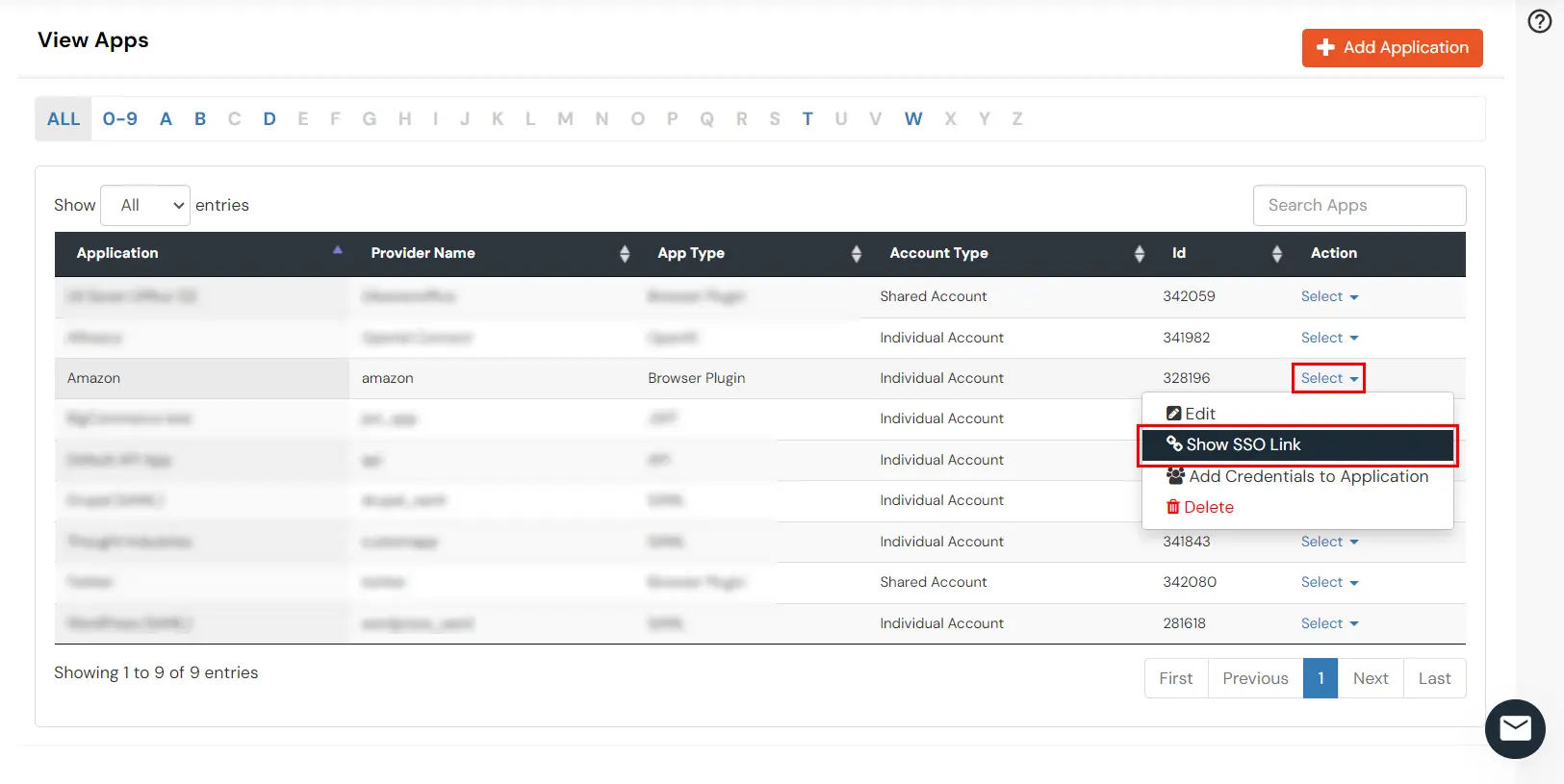This screenshot has width=1564, height=784.
Task: Click Id value 341982
Action: click(1187, 338)
